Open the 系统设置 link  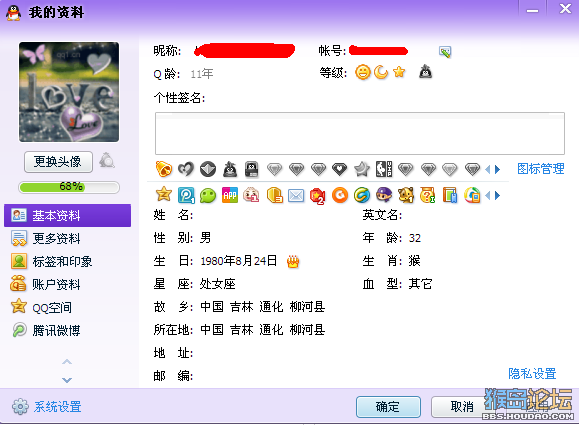(x=57, y=407)
